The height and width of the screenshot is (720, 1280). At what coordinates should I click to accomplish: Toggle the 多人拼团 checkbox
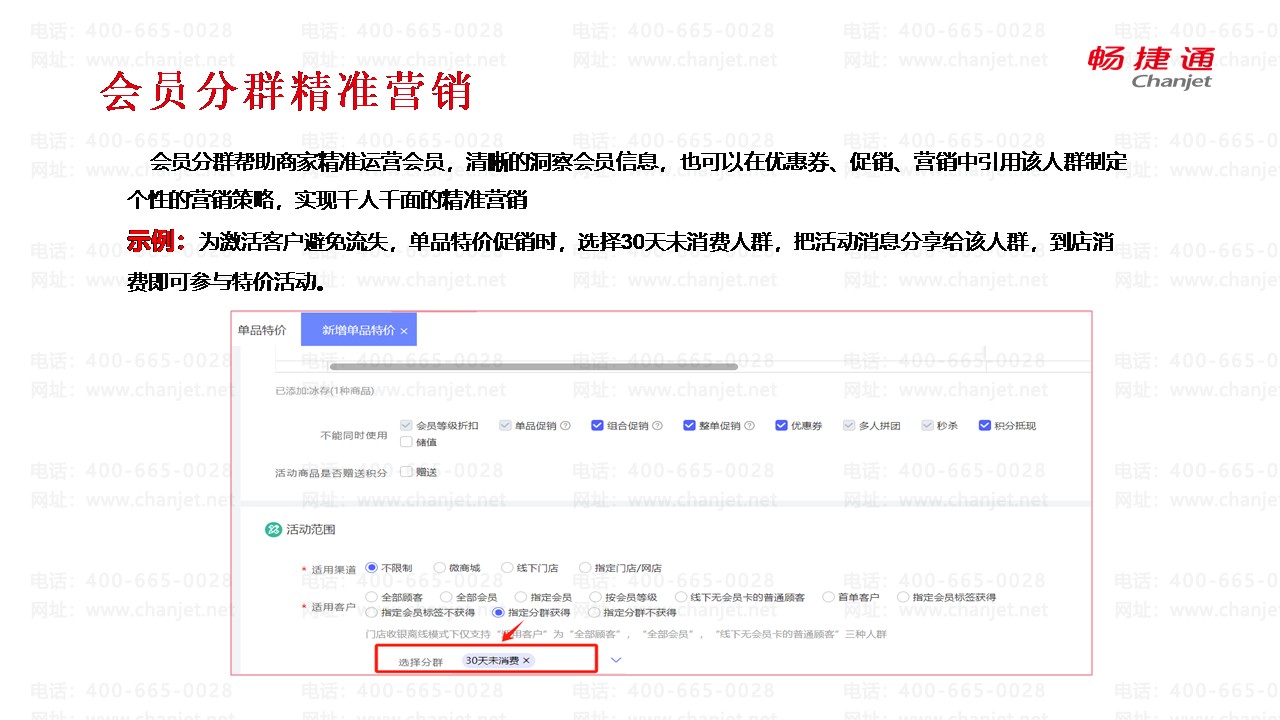849,426
